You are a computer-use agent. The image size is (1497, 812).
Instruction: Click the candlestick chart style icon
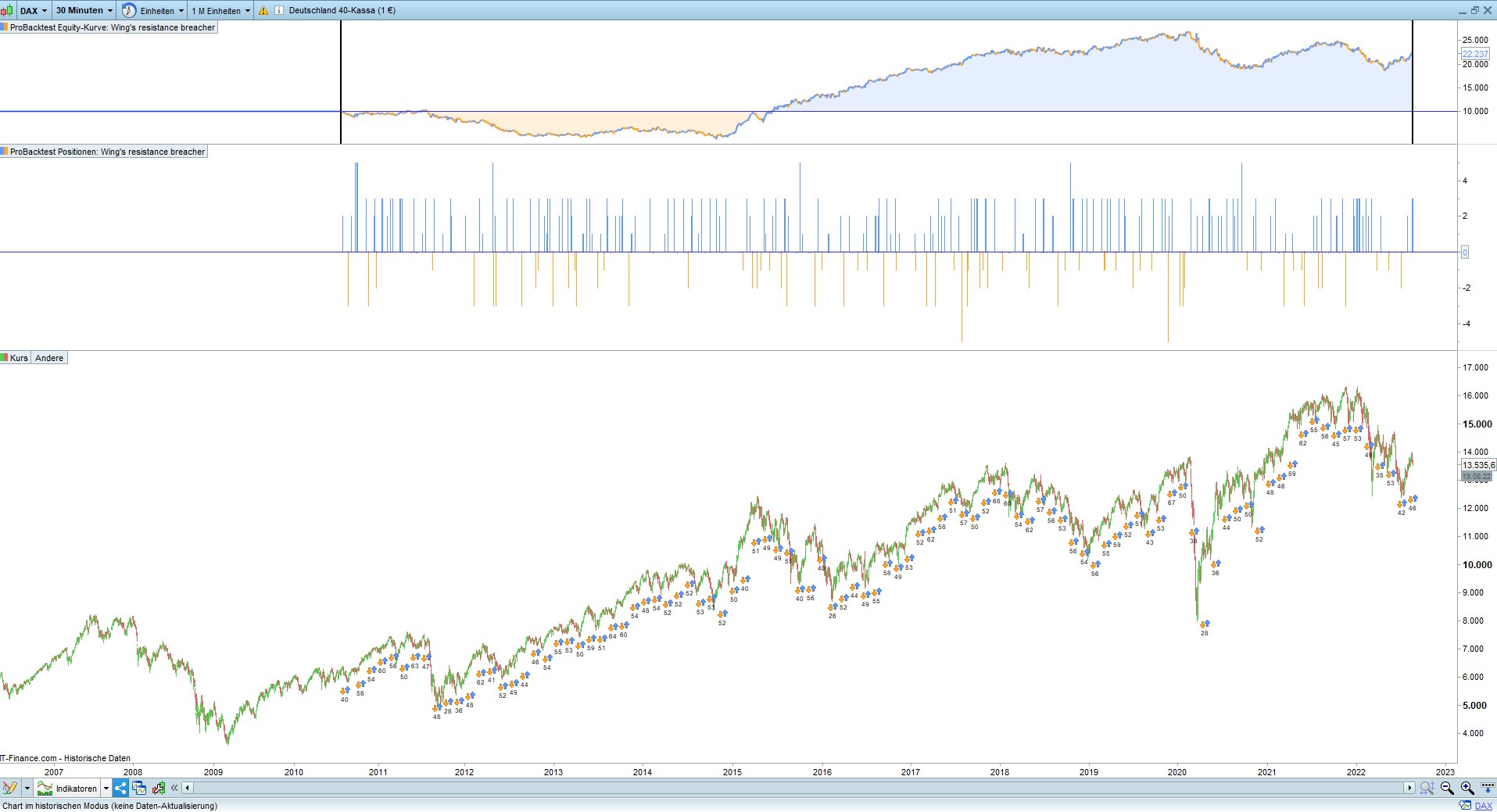tap(7, 10)
